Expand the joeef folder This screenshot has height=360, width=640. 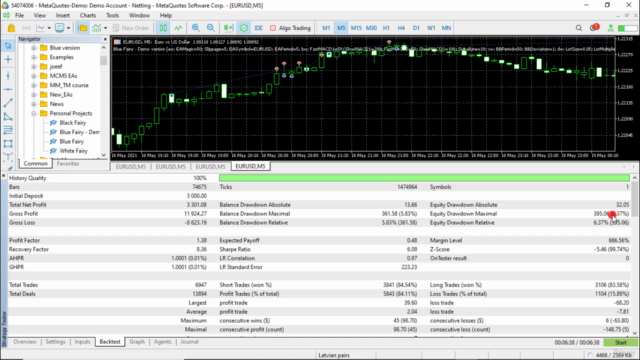click(34, 67)
